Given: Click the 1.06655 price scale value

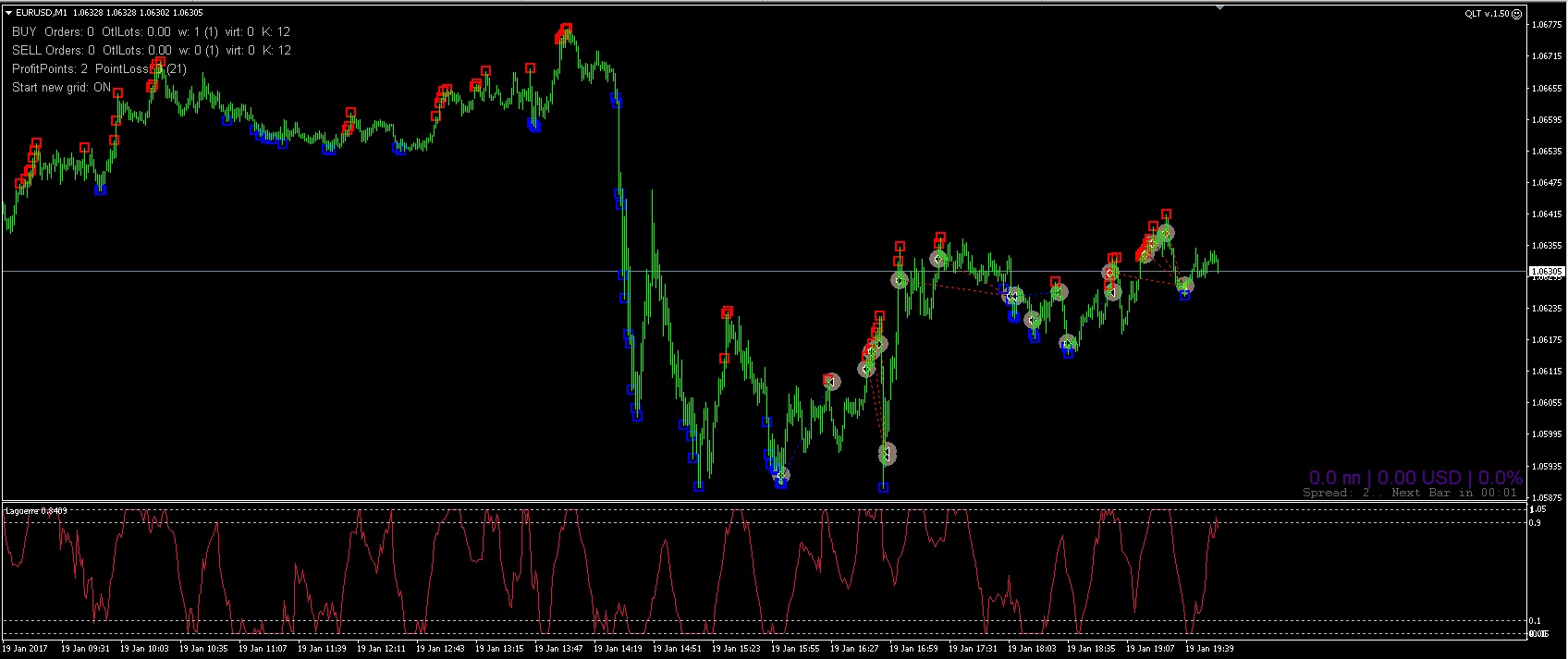Looking at the screenshot, I should (x=1547, y=88).
